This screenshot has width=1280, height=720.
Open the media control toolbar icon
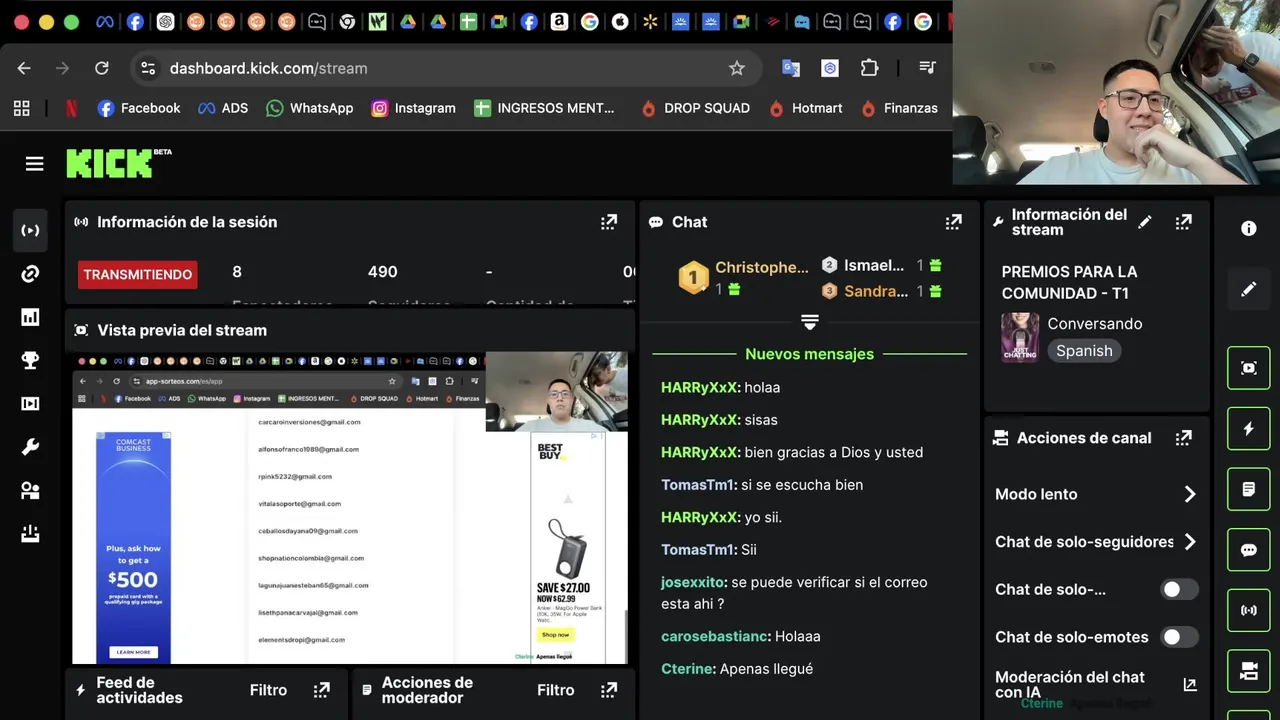[x=927, y=68]
